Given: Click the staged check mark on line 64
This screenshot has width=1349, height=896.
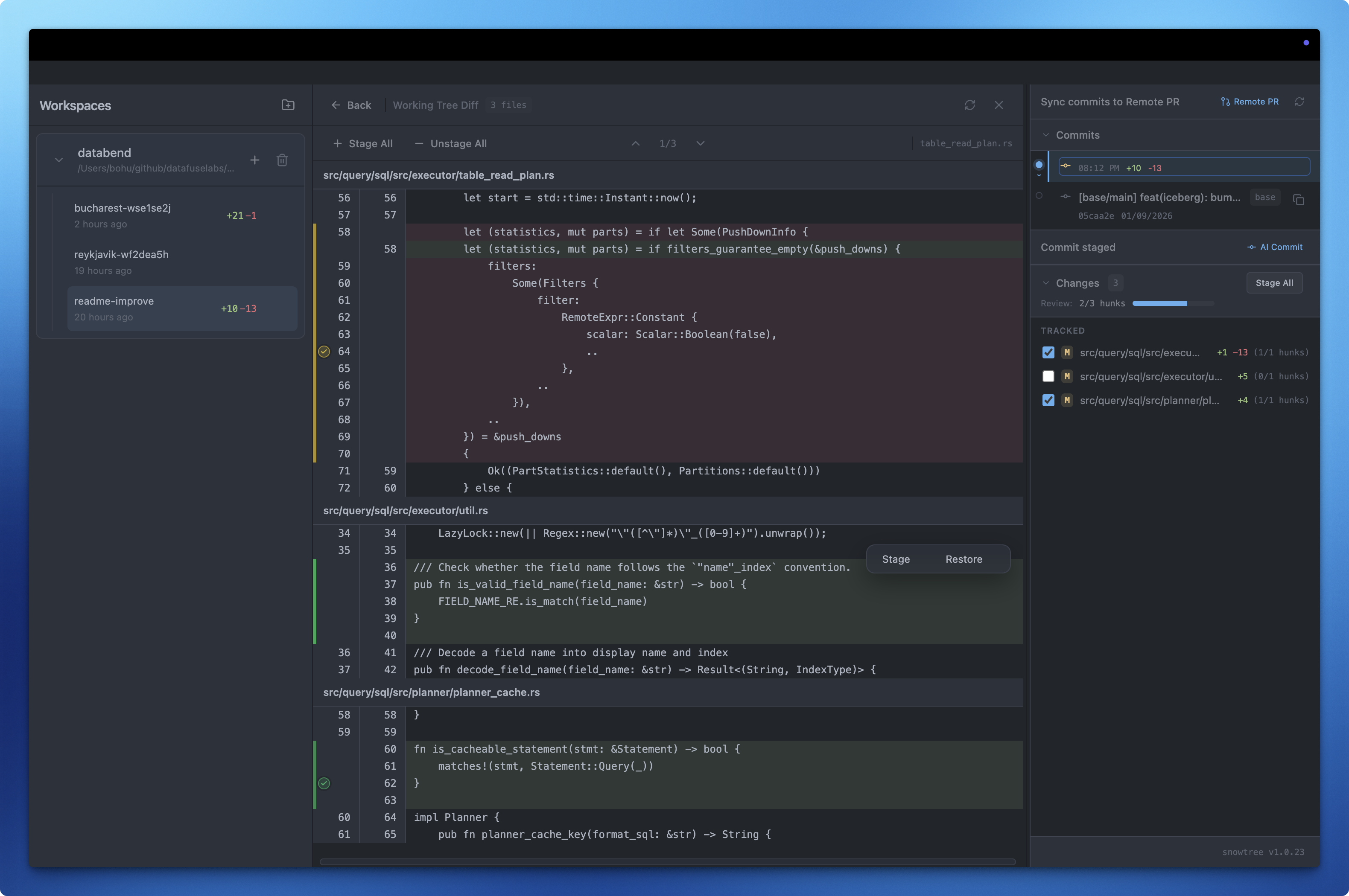Looking at the screenshot, I should coord(324,352).
